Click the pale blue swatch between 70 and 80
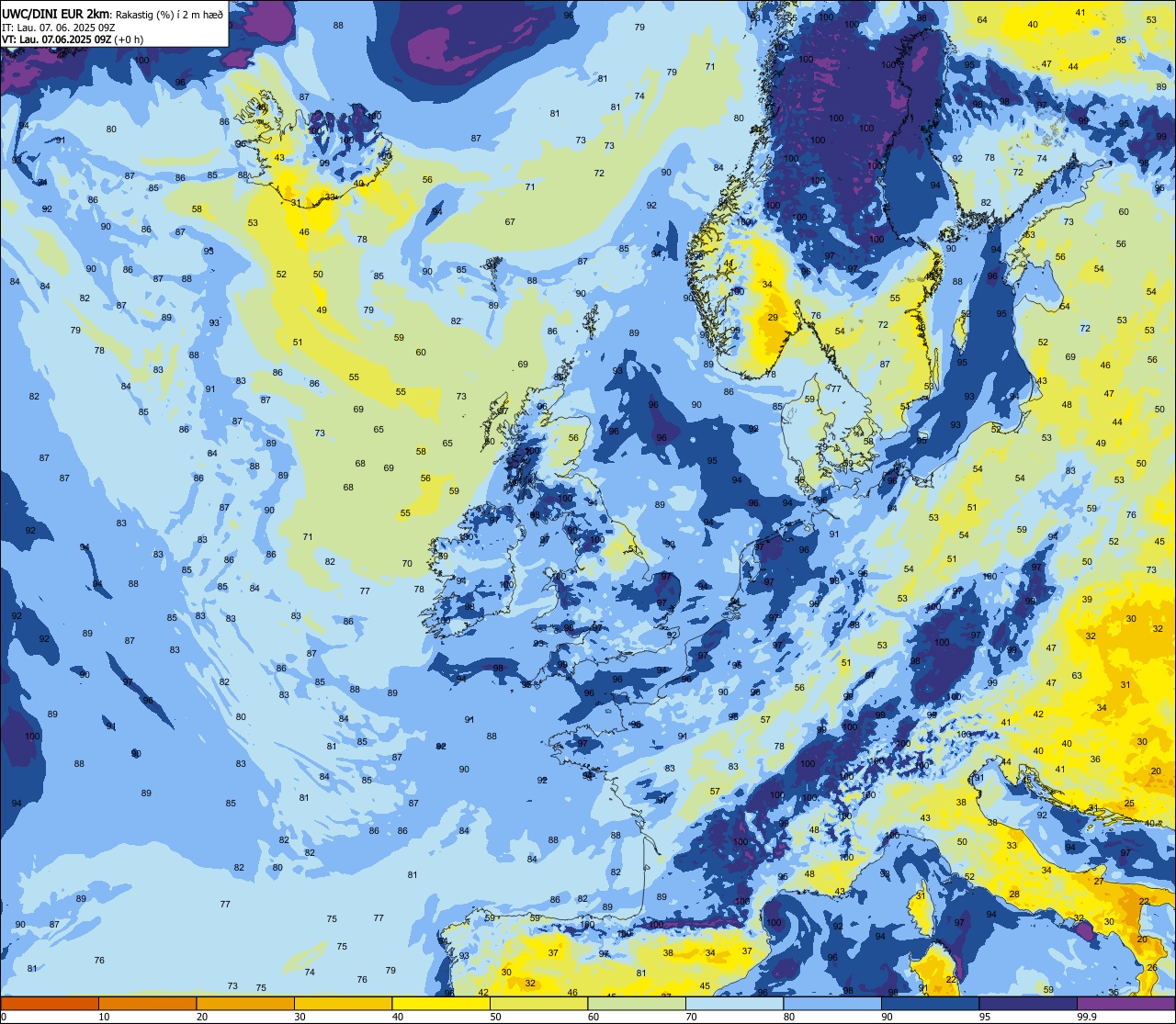Screen dimensions: 1176x1024 point(734,1003)
